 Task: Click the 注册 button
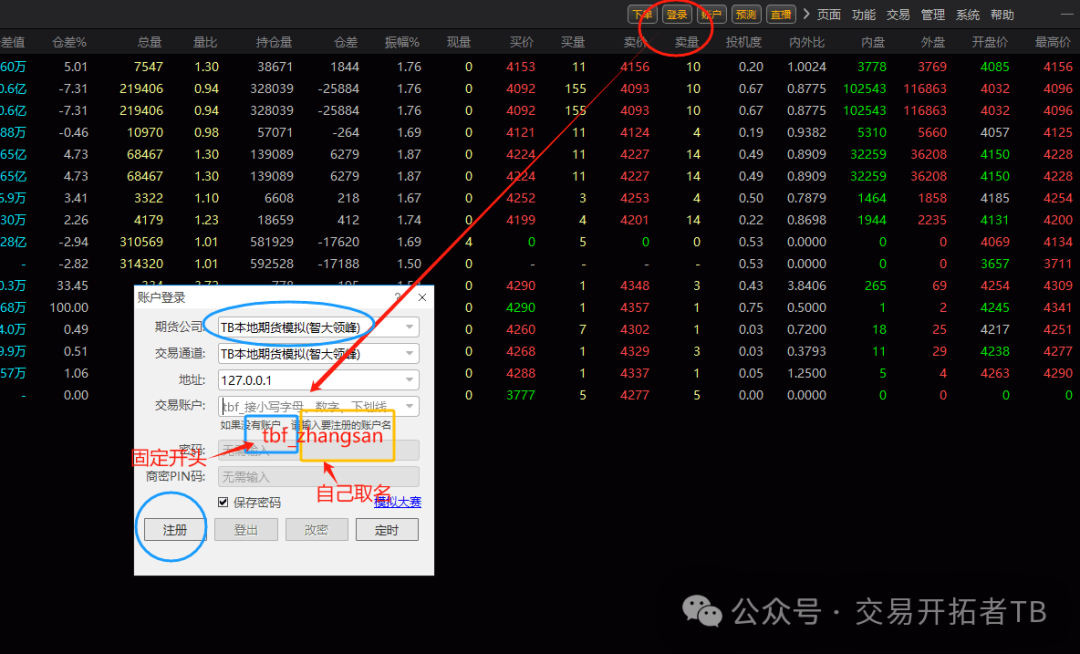point(175,529)
